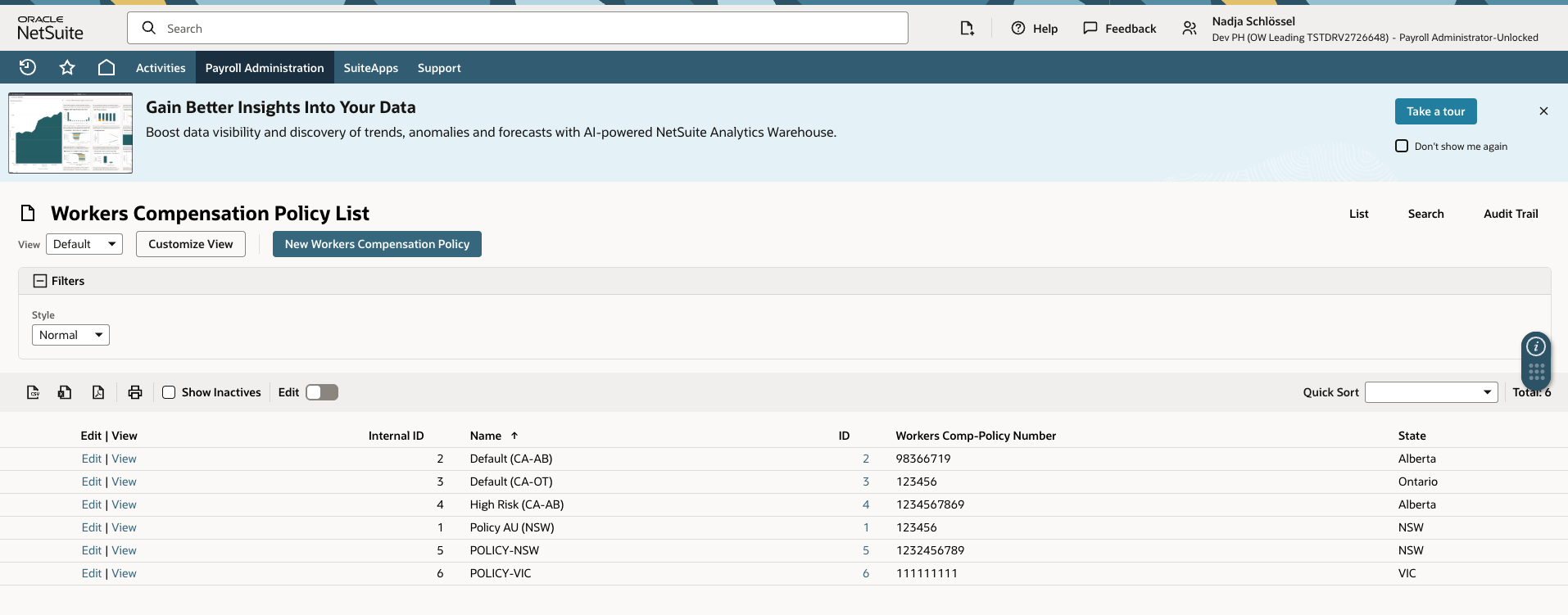Viewport: 1568px width, 615px height.
Task: Open the Recent Records history icon
Action: coord(28,67)
